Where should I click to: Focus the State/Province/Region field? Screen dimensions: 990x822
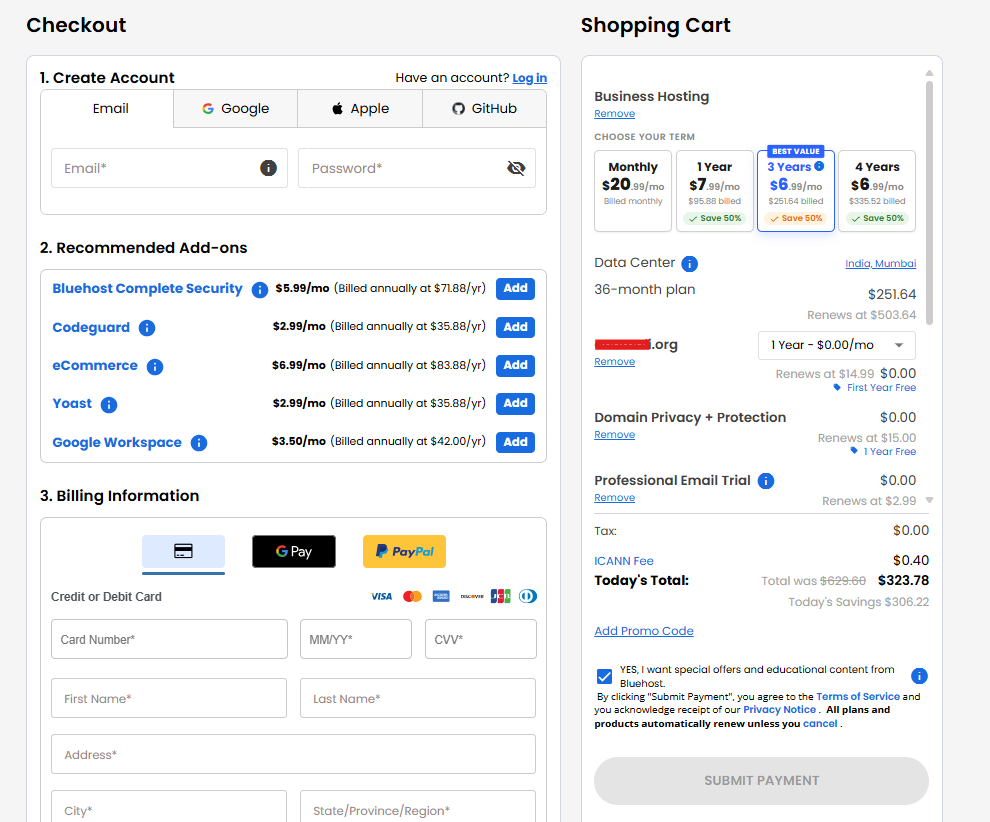(417, 807)
